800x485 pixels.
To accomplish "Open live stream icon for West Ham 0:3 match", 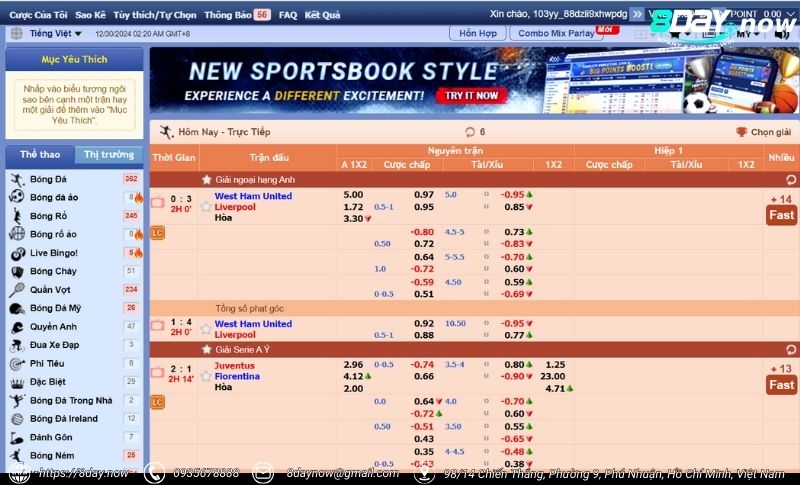I will tap(157, 202).
